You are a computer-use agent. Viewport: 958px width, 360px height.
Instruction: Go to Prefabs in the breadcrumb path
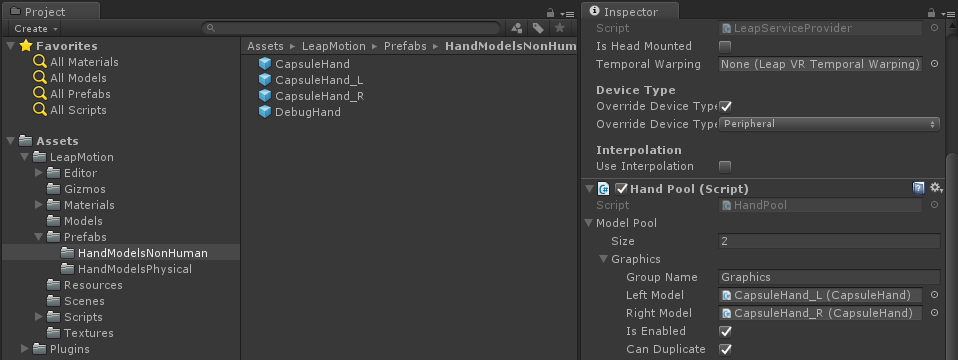405,46
